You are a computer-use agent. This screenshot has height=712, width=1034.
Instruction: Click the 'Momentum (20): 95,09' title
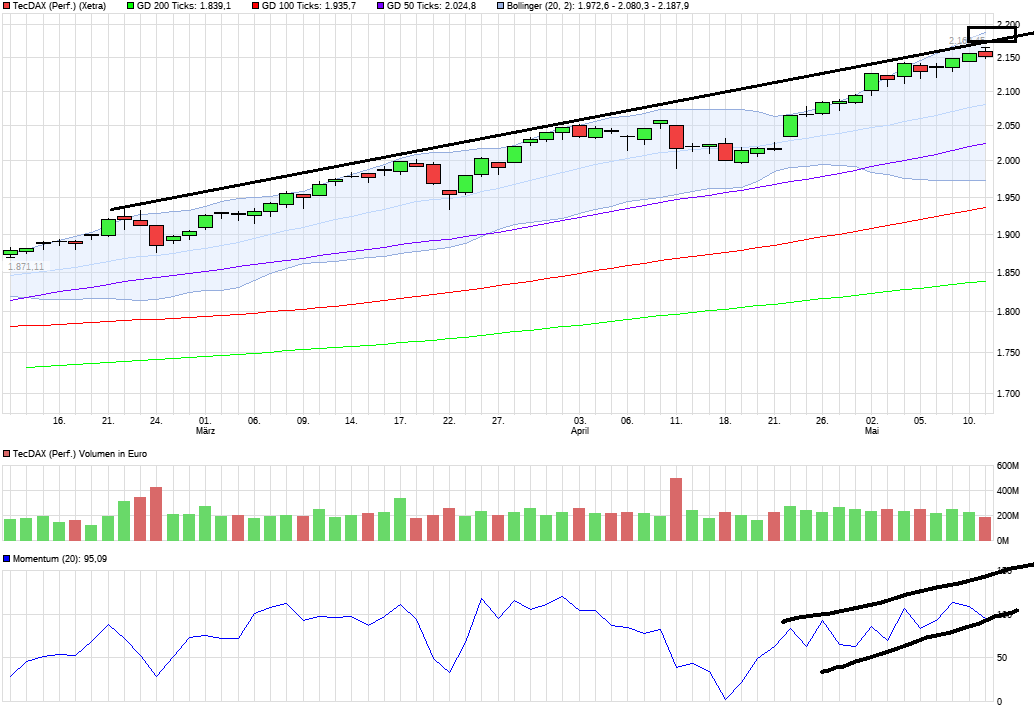[x=60, y=559]
